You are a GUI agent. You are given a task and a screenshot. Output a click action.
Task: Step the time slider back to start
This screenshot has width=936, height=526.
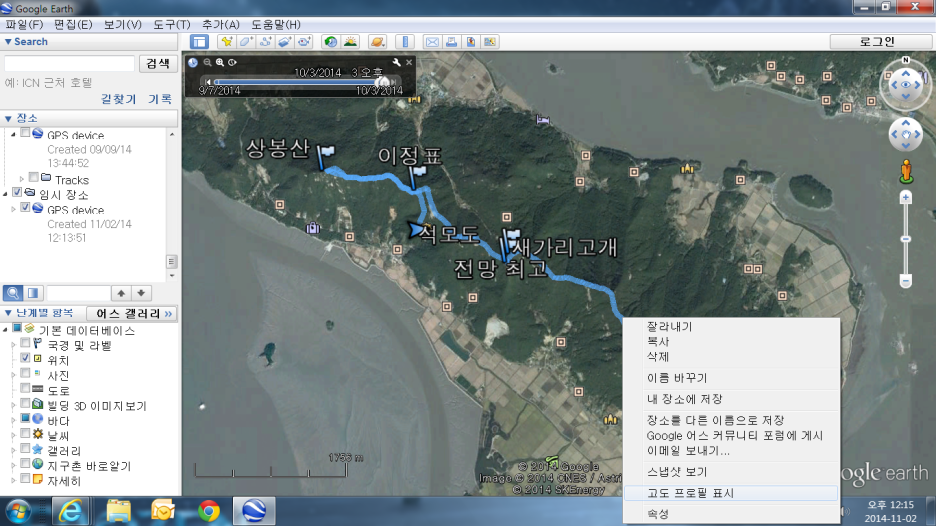[x=208, y=82]
